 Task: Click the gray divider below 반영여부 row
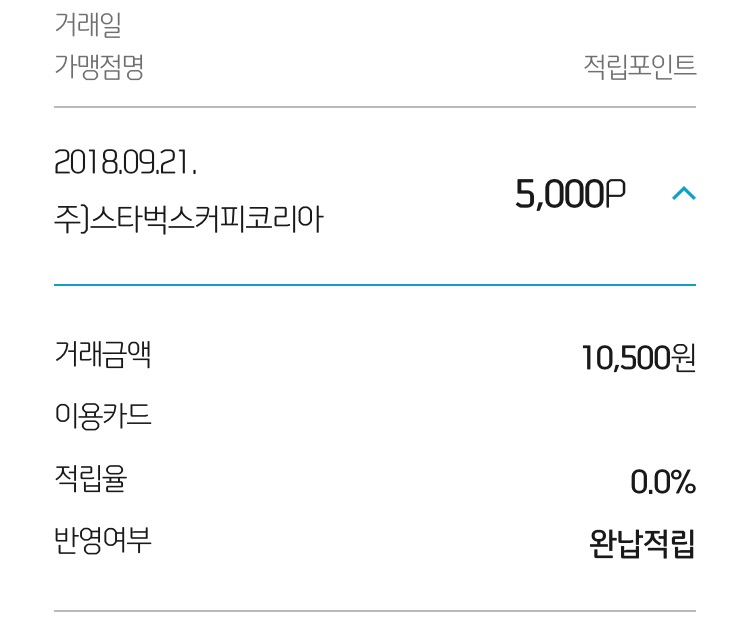coord(375,610)
